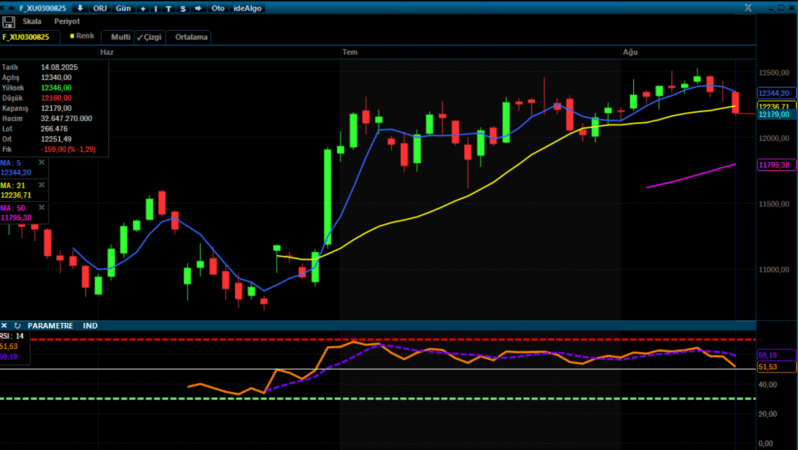Remove the MA 50 moving average

[41, 208]
